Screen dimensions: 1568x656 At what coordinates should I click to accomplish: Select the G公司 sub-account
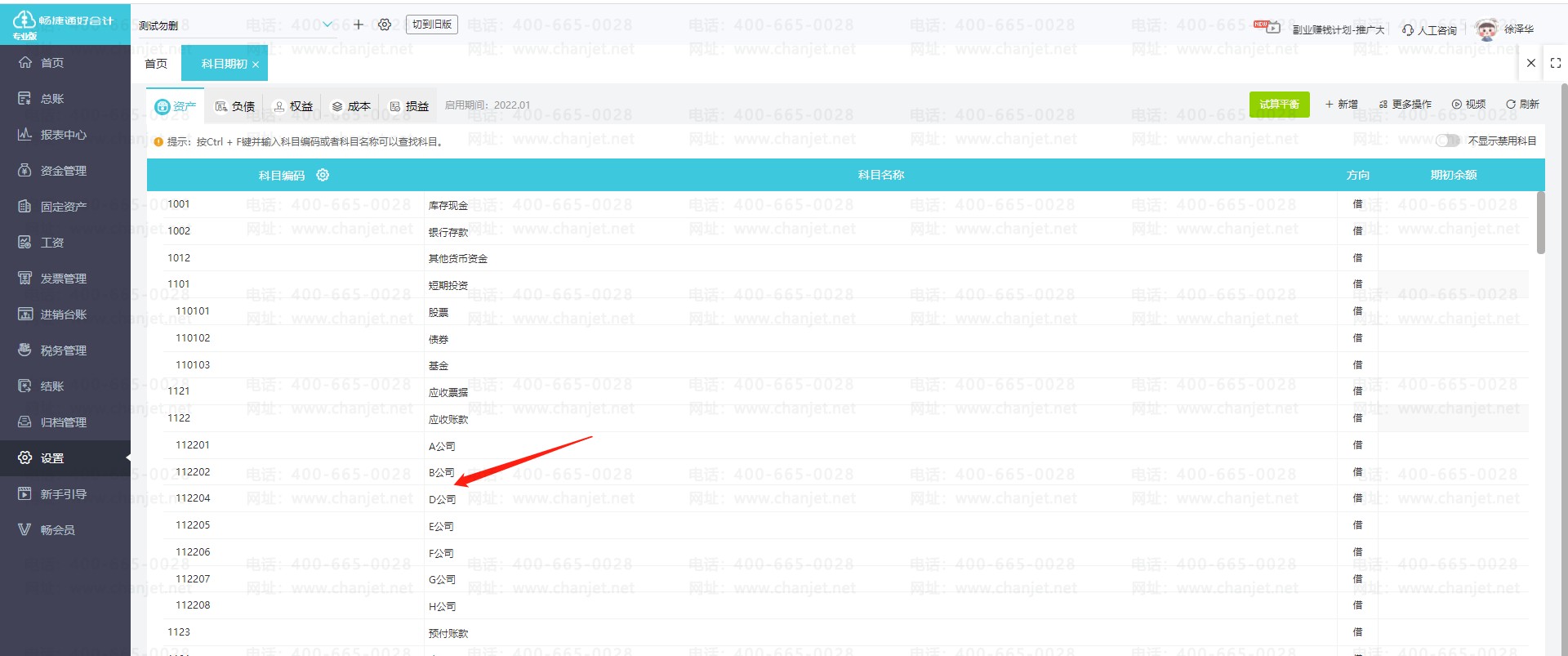[x=442, y=580]
